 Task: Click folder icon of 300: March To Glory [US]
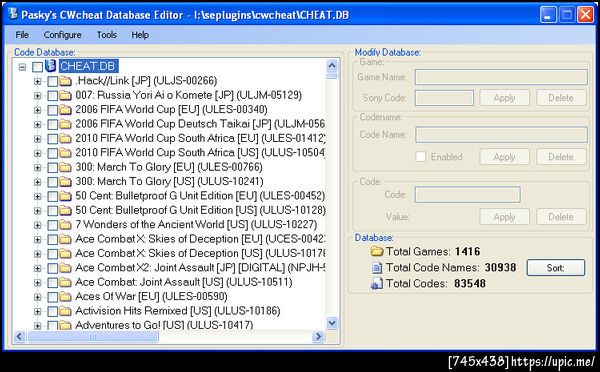(65, 181)
